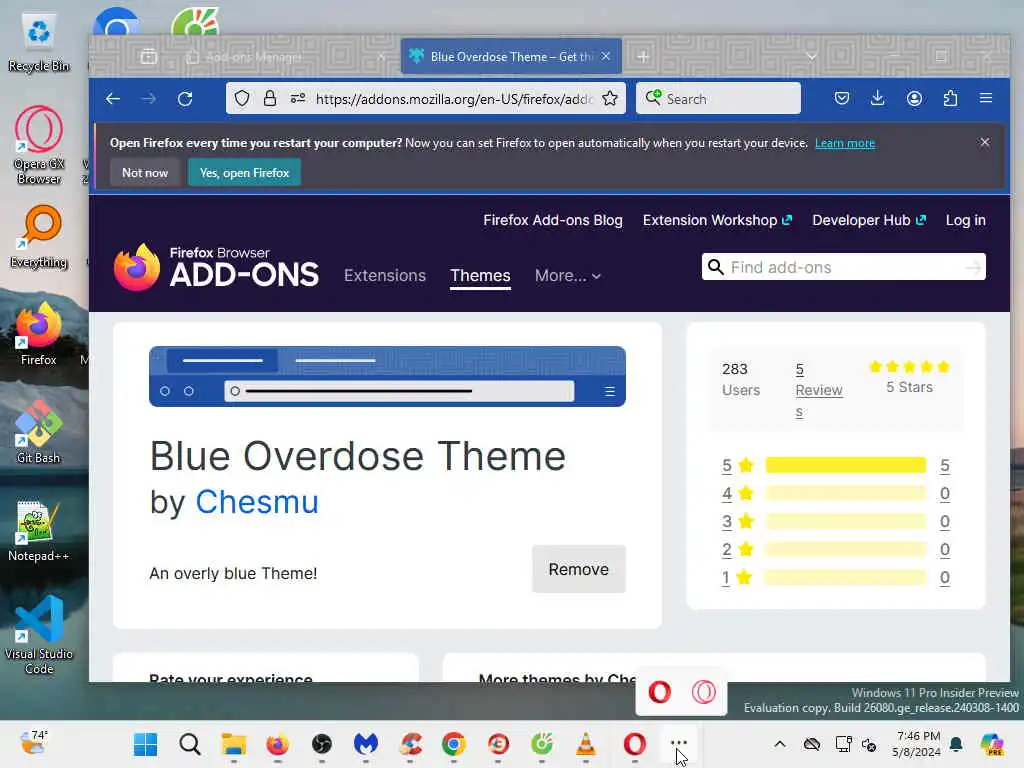Open the tracking protection shield icon
1024x768 pixels.
coord(242,99)
